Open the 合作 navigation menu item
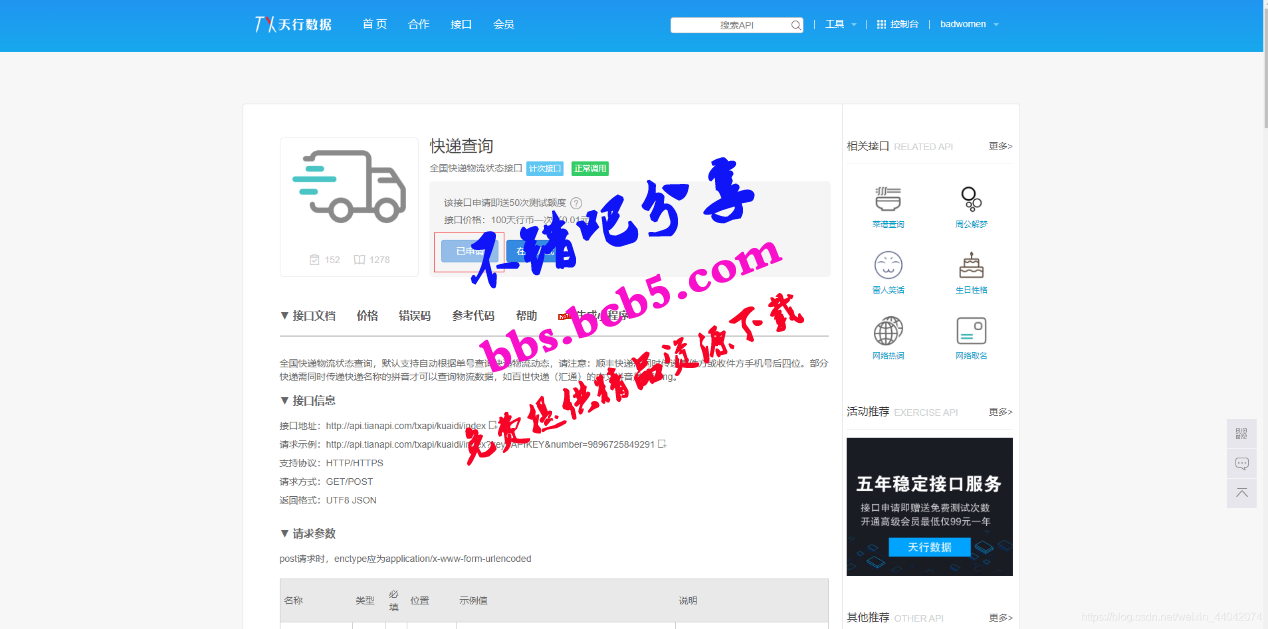 coord(418,24)
